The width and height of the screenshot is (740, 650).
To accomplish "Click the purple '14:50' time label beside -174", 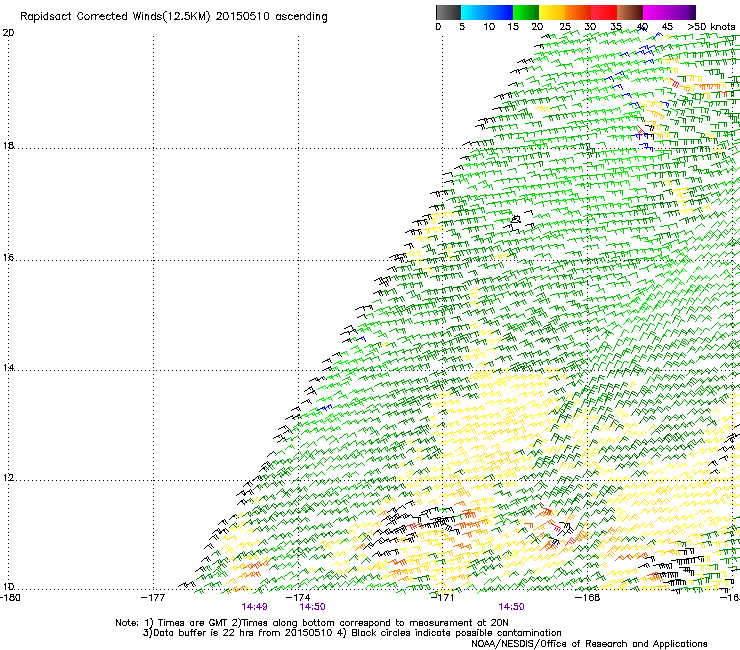I will click(312, 607).
